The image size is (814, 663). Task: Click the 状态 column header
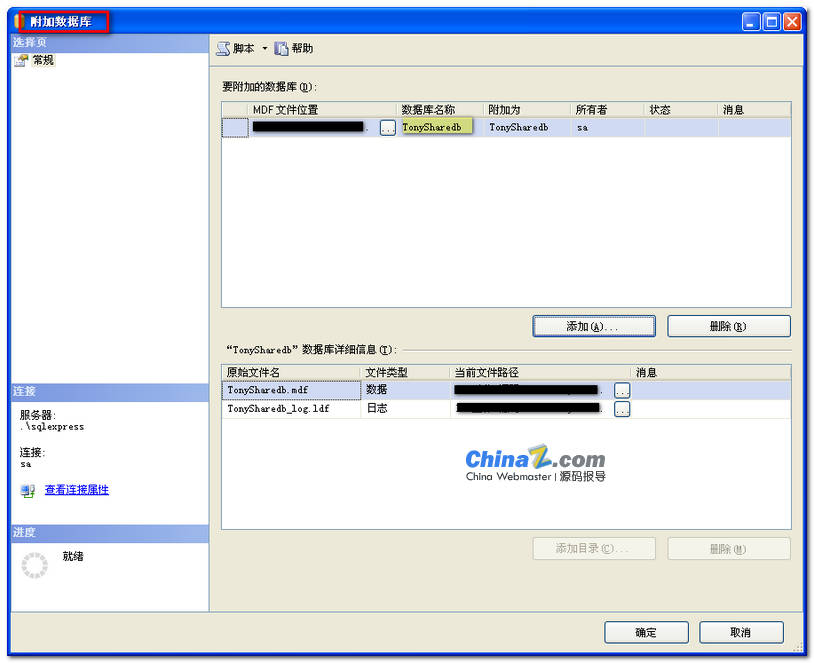pos(682,110)
